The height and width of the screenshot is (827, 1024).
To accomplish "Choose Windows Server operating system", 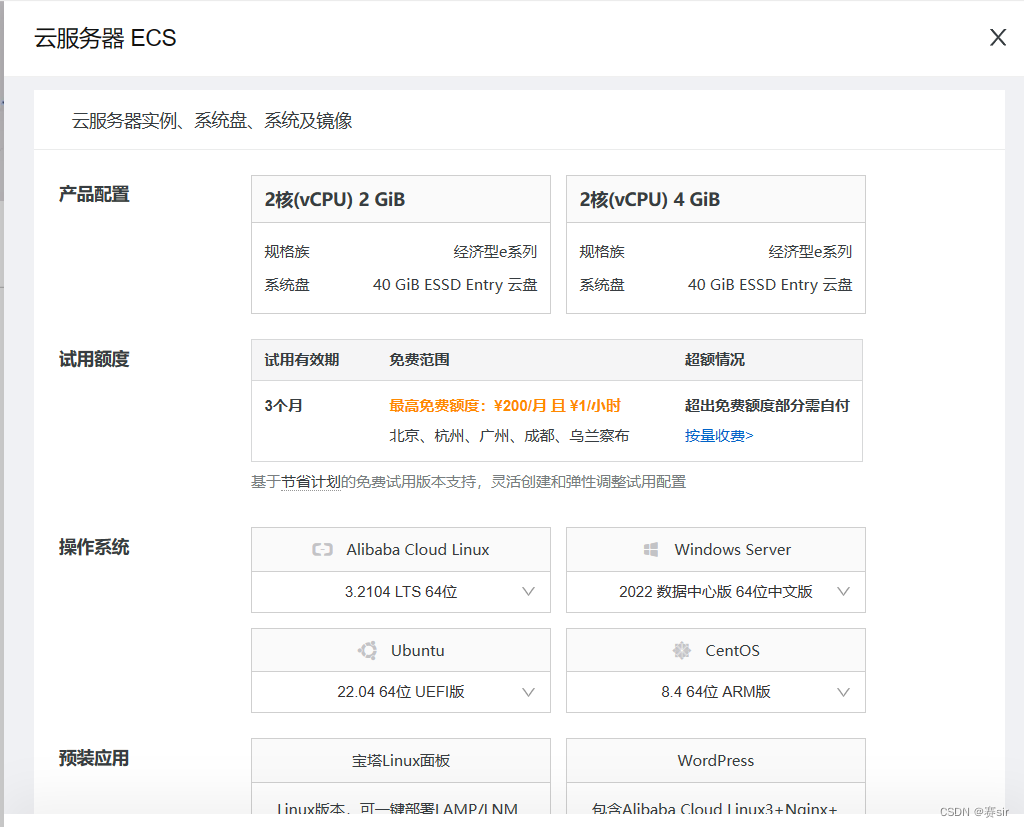I will 715,549.
